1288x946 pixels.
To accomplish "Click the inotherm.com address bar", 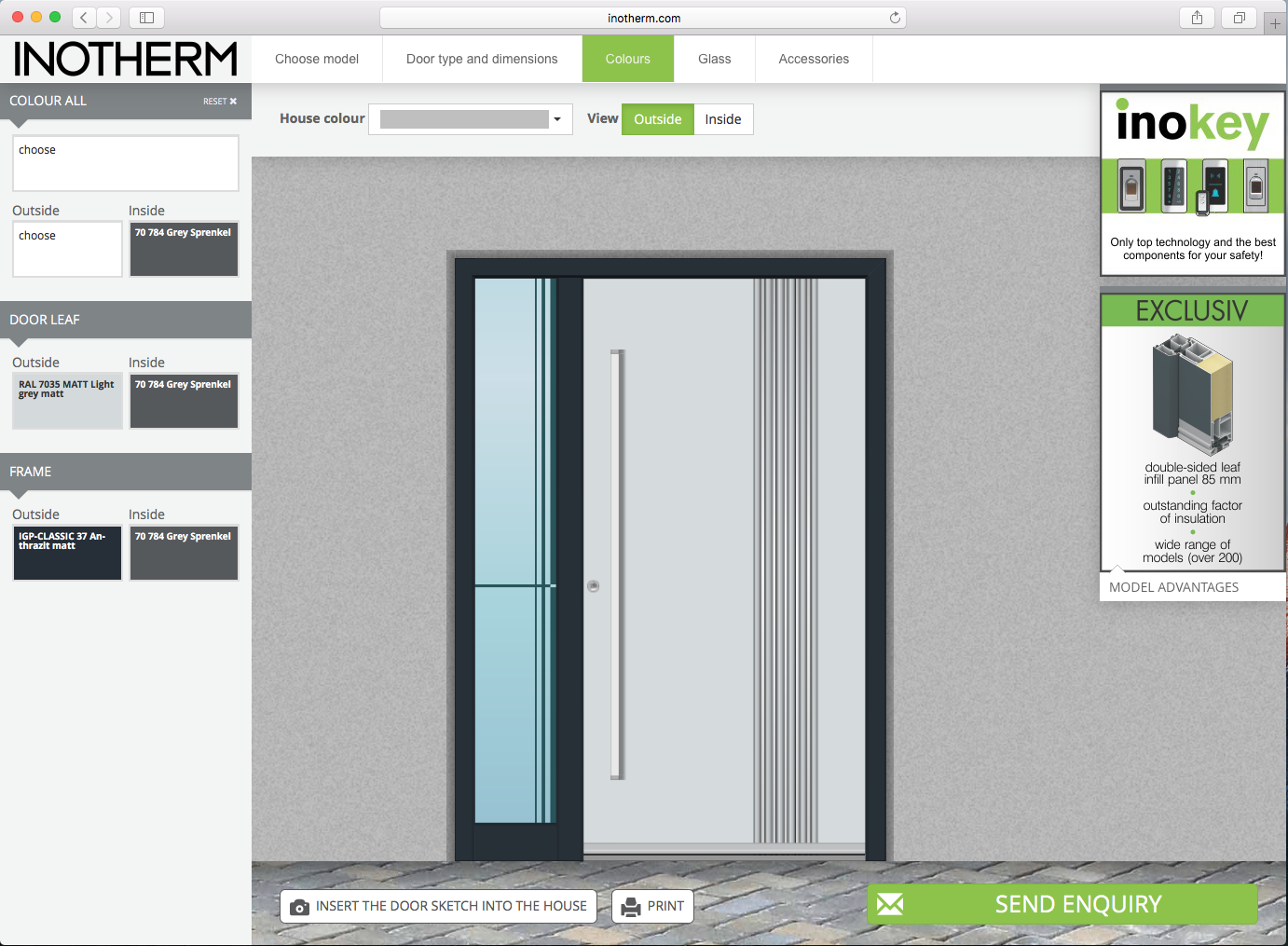I will (643, 18).
